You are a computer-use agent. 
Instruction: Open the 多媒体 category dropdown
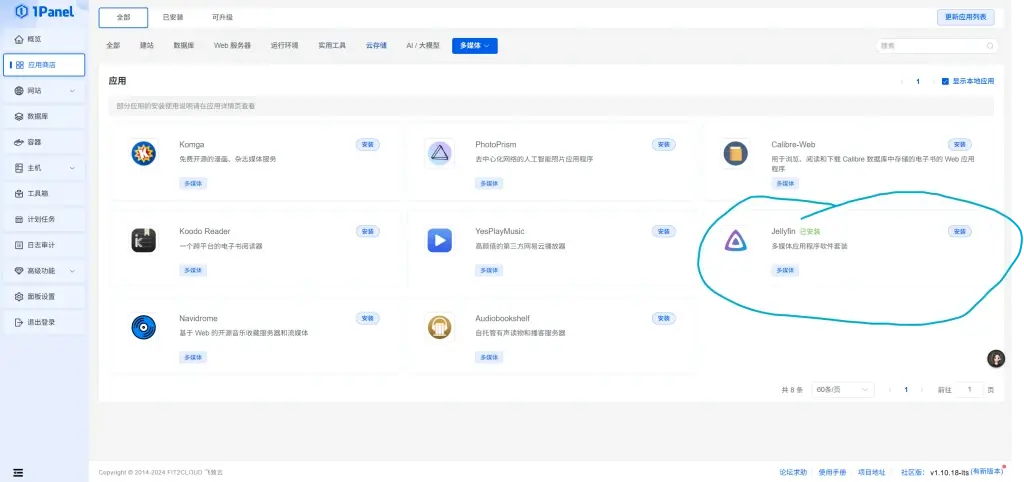tap(474, 45)
